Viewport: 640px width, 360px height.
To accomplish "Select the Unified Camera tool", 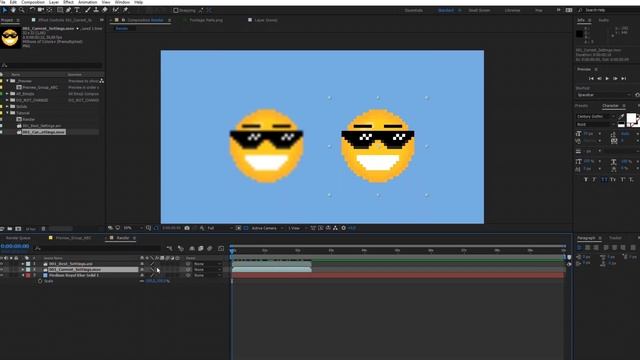I will (x=41, y=10).
